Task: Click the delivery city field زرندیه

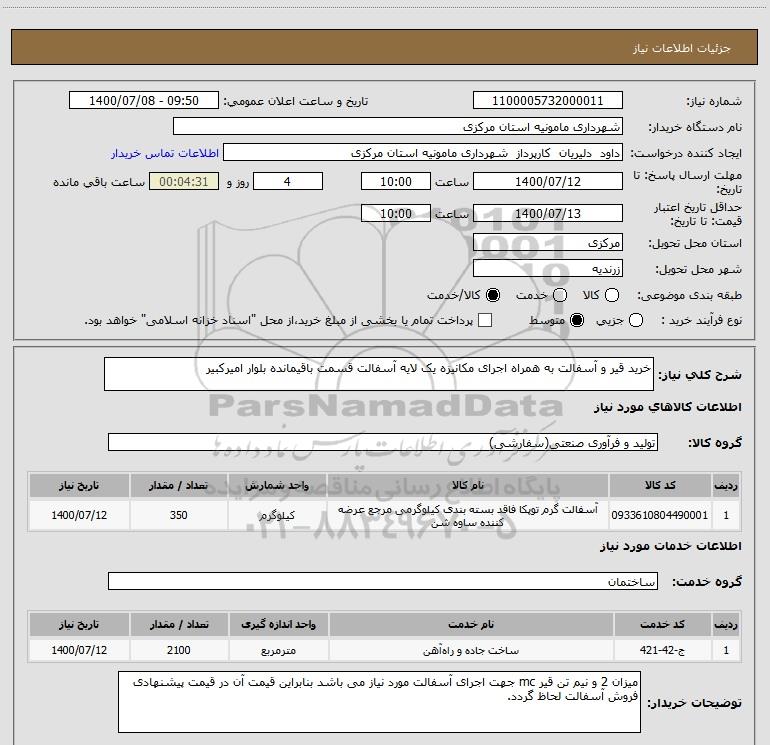Action: (548, 269)
